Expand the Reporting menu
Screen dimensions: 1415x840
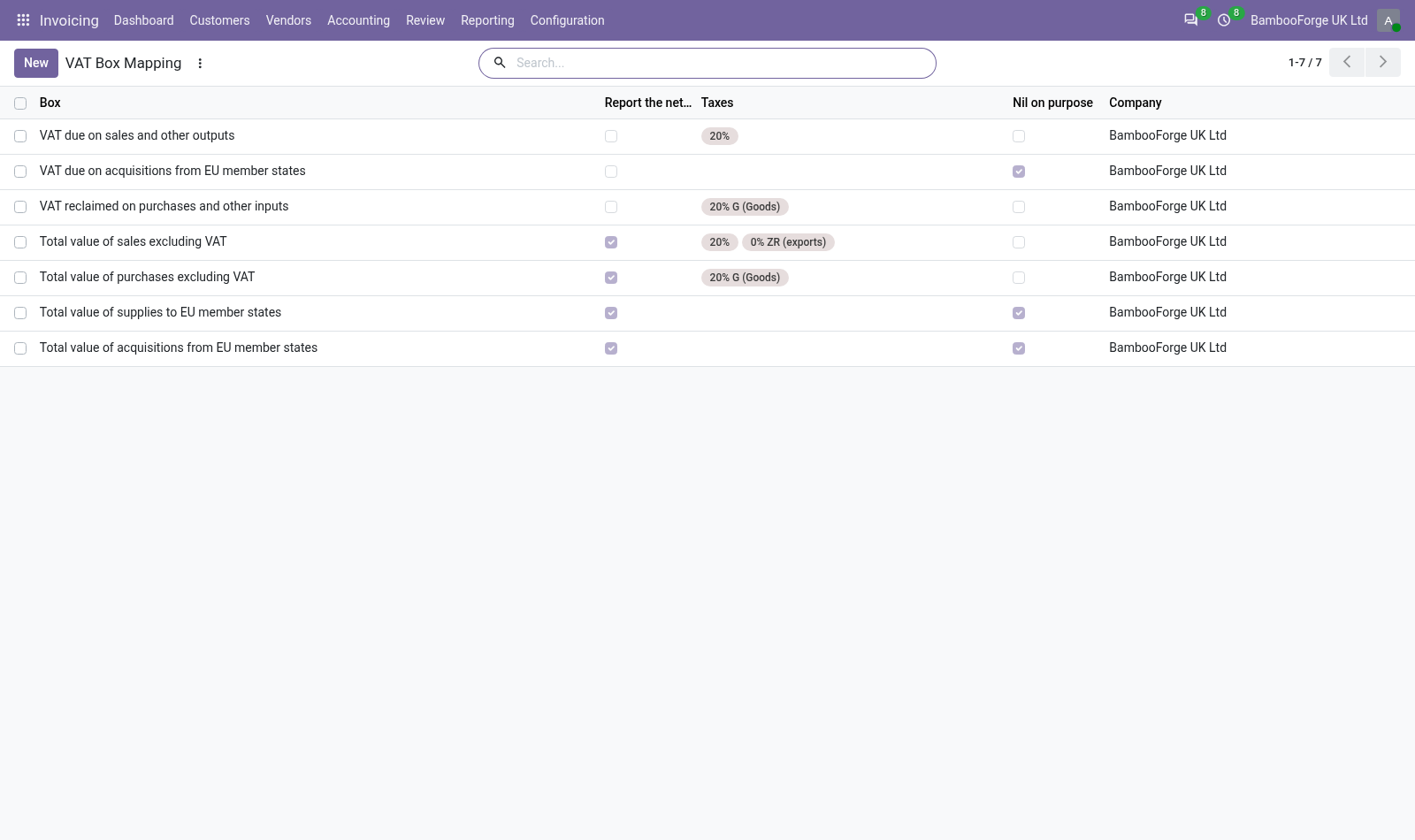(x=487, y=20)
